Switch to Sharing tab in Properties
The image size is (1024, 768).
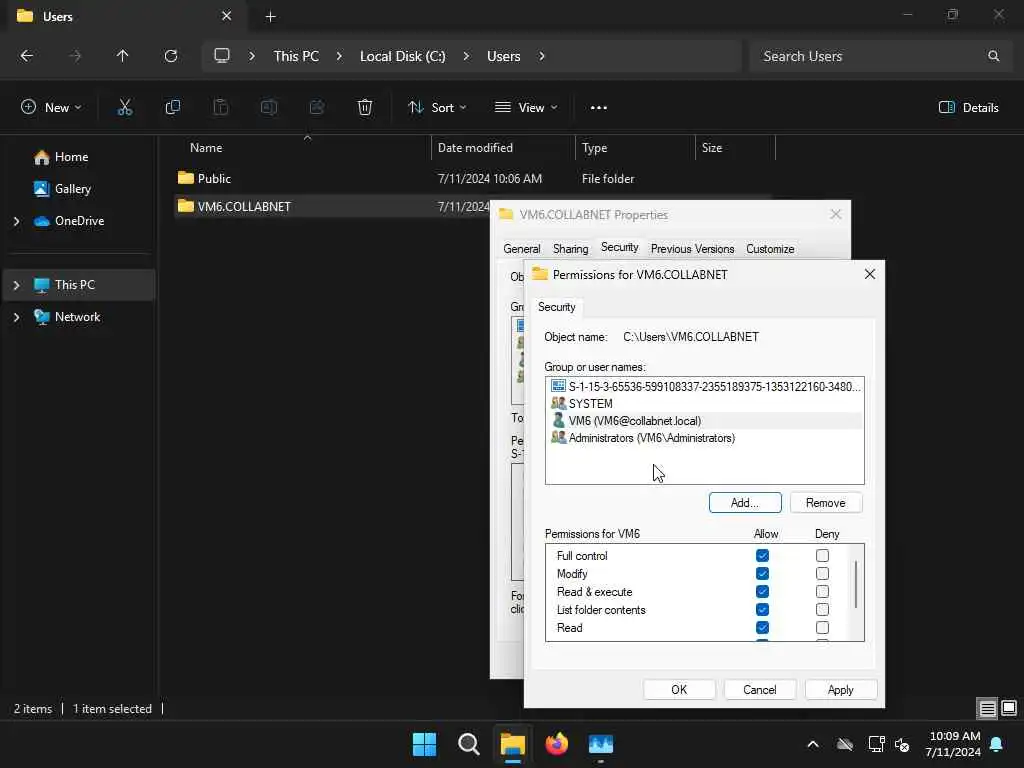click(x=570, y=249)
